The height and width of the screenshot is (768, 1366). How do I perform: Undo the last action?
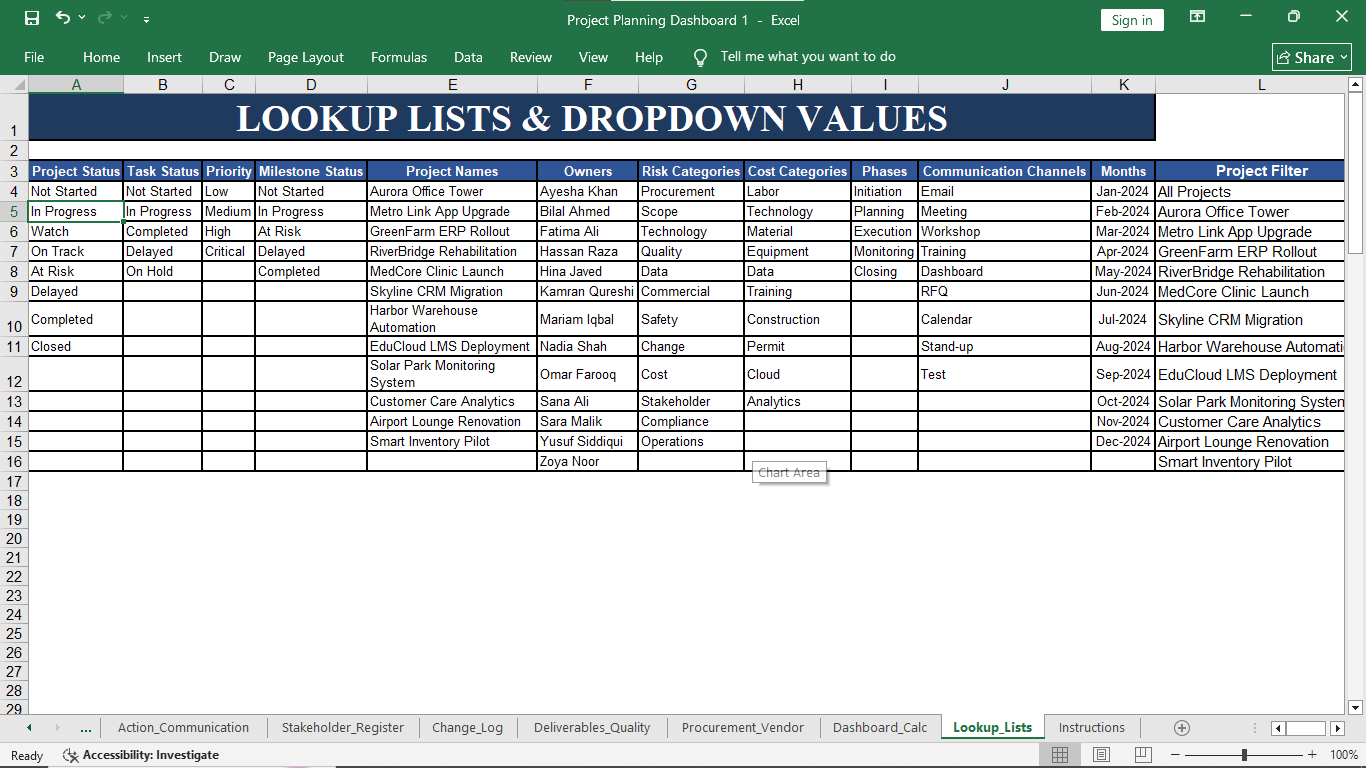click(63, 18)
